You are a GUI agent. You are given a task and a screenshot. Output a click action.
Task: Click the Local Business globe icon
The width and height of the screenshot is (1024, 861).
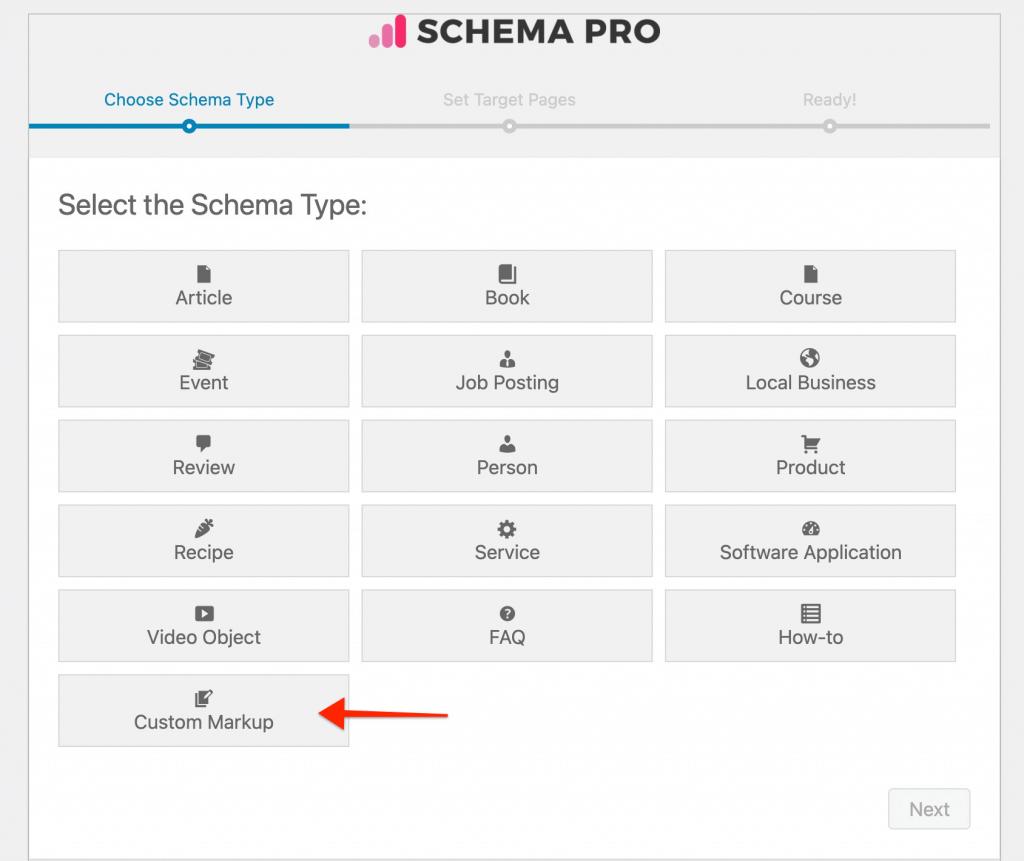tap(810, 358)
